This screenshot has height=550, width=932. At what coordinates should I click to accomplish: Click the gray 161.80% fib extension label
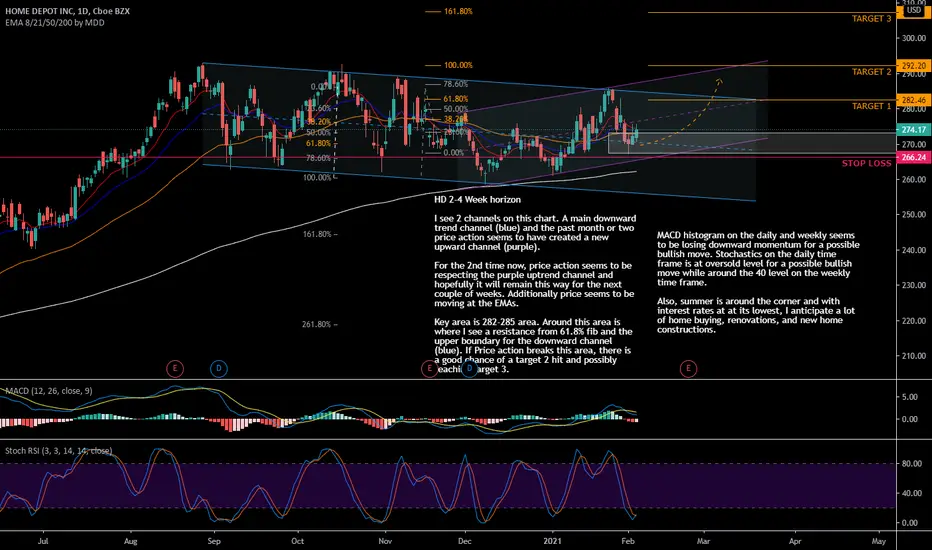tap(317, 234)
